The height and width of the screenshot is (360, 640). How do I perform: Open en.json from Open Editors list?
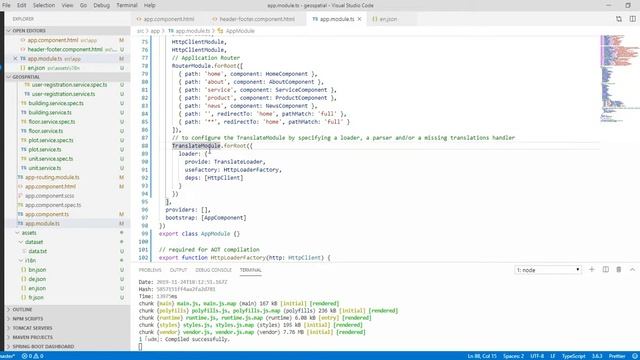coord(68,68)
